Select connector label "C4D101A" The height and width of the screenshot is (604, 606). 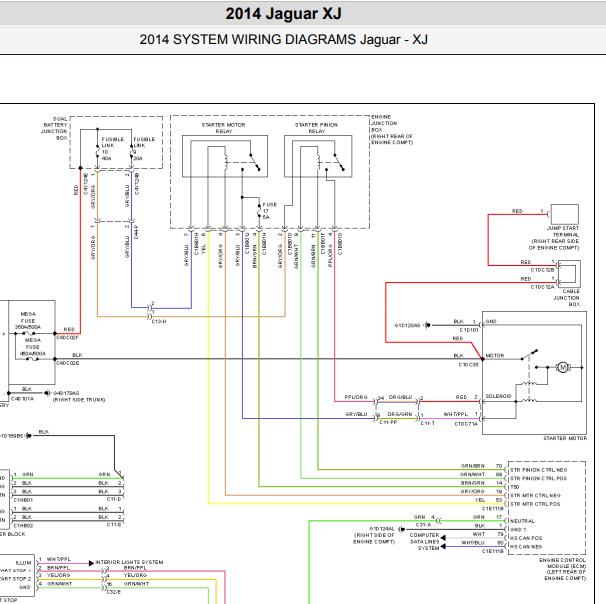click(x=22, y=399)
